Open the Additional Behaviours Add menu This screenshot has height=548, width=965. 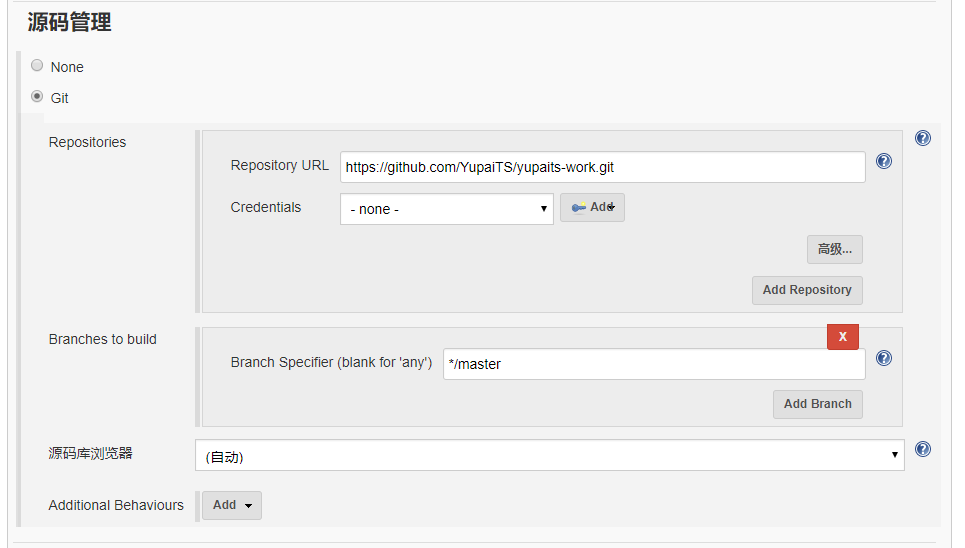tap(232, 505)
